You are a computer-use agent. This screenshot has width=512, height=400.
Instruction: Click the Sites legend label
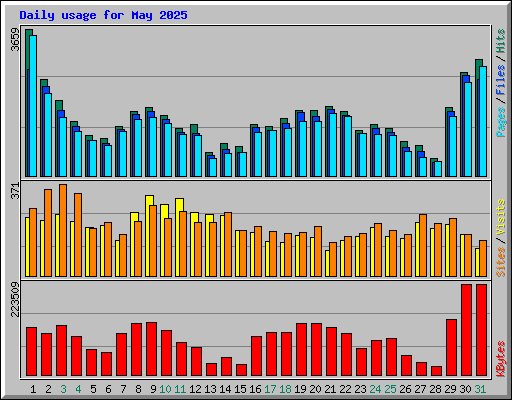coord(501,262)
